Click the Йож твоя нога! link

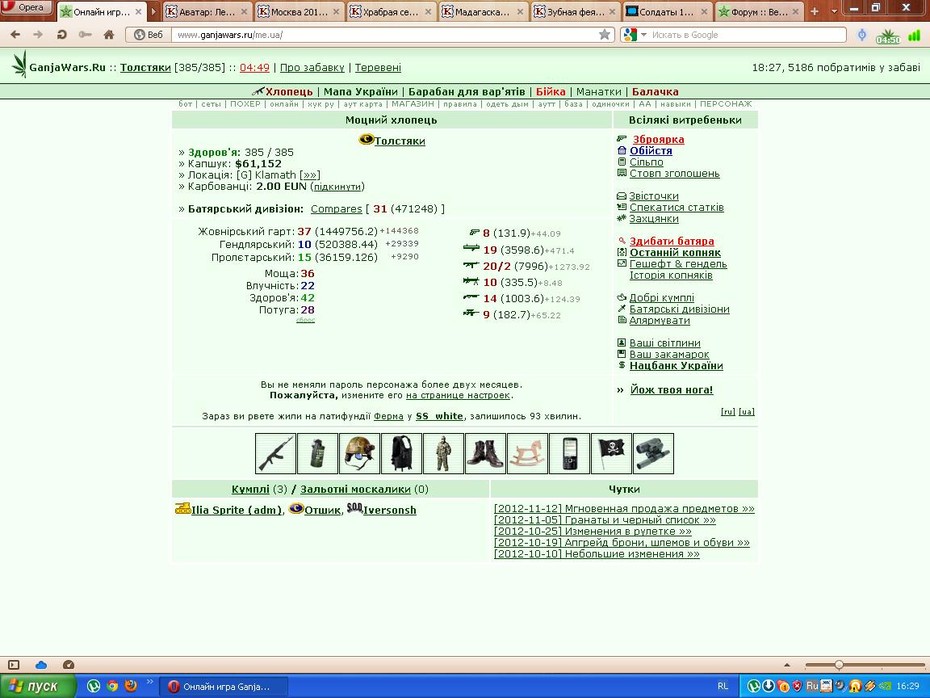[x=671, y=390]
